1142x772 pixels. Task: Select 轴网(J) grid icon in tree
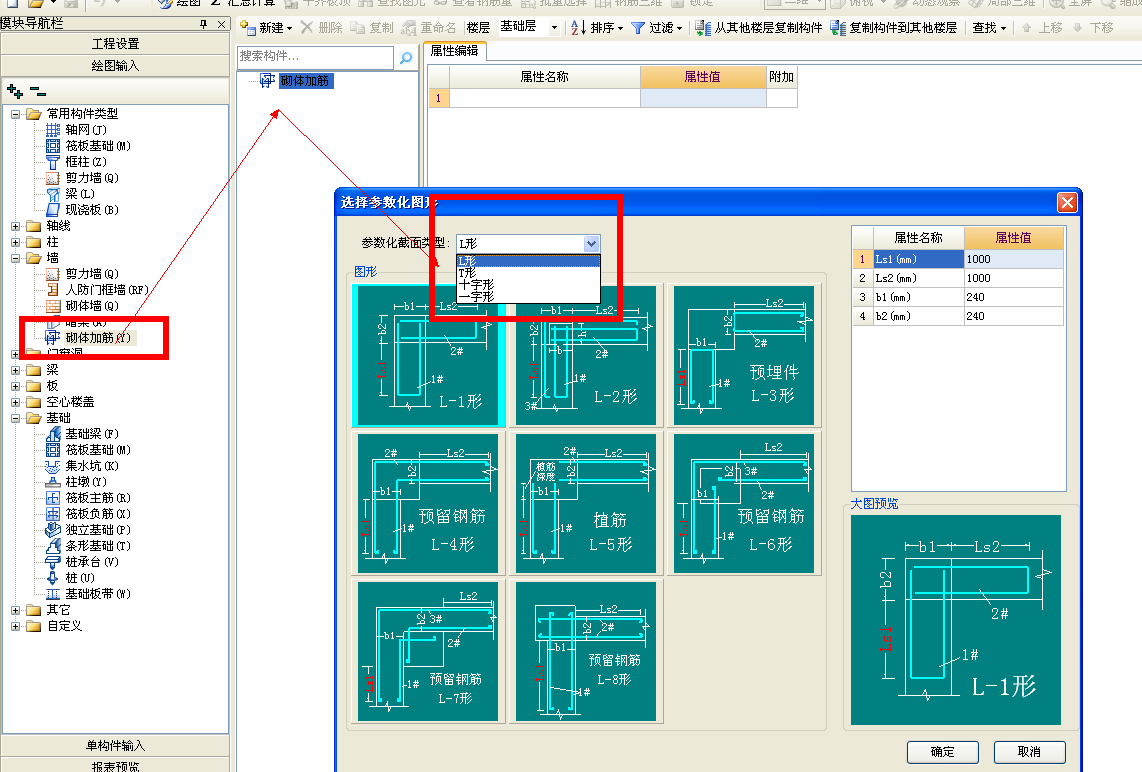[53, 130]
